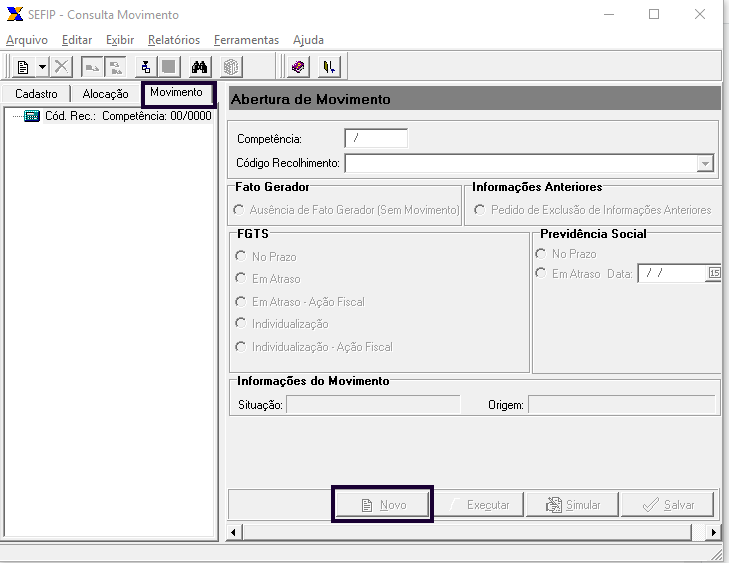Click the grey square toolbar icon
Viewport: 729px width, 563px height.
pyautogui.click(x=169, y=67)
